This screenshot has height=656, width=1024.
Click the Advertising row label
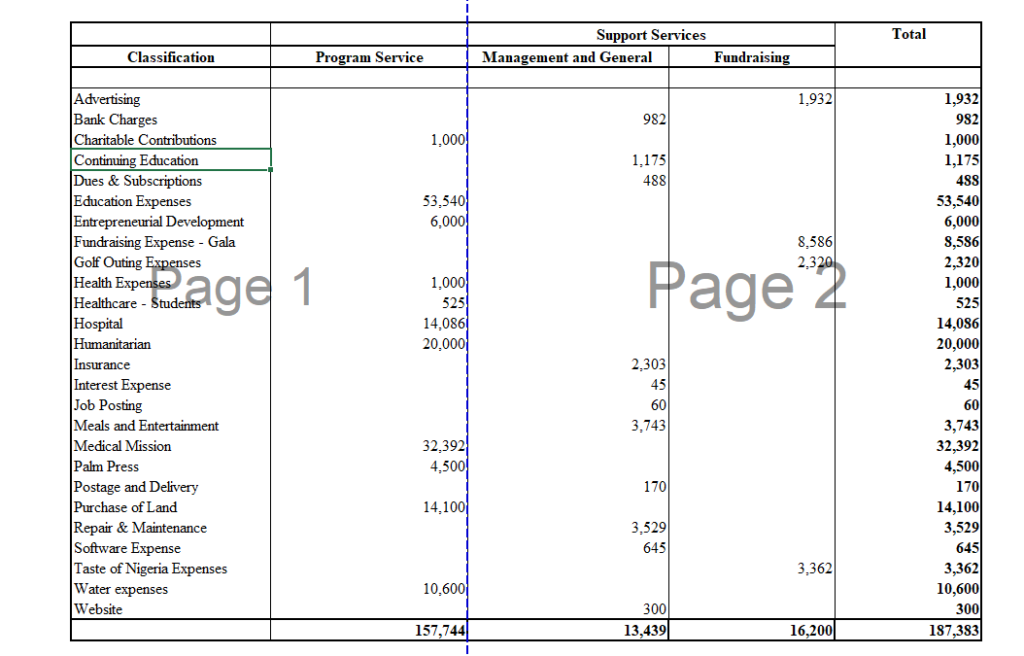170,99
